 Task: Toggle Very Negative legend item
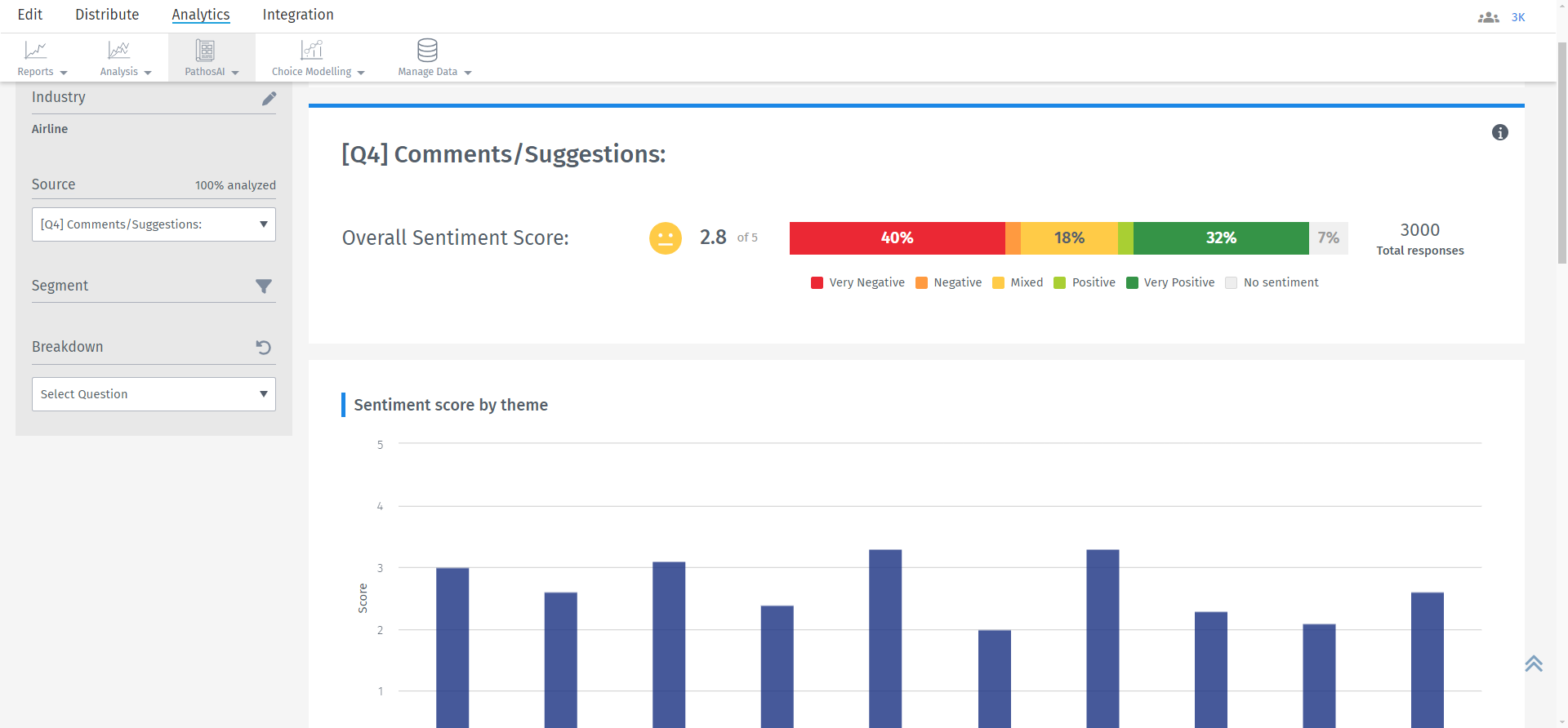point(857,282)
